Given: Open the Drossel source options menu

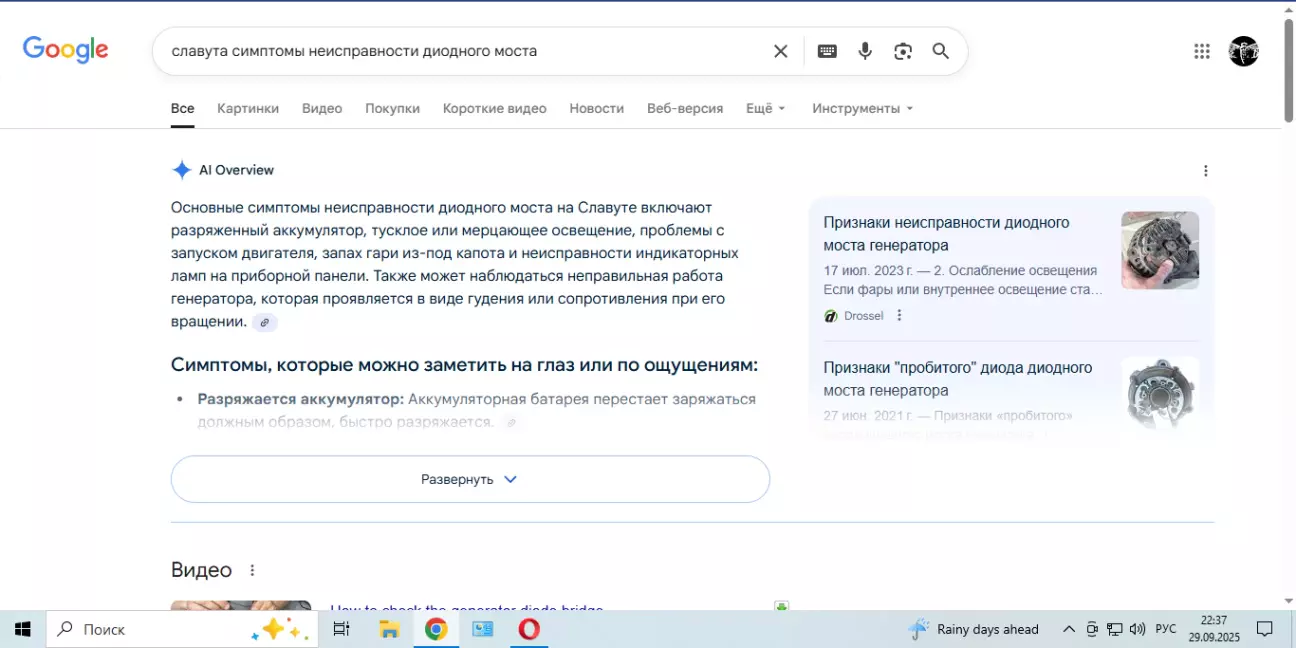Looking at the screenshot, I should click(x=899, y=316).
